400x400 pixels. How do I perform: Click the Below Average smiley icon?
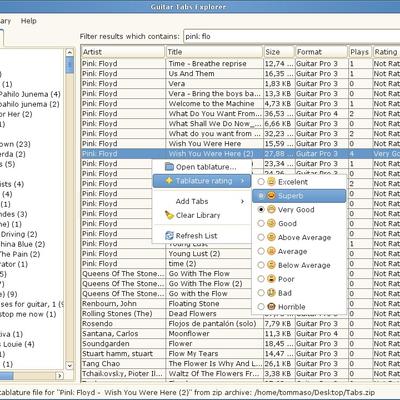click(x=272, y=265)
